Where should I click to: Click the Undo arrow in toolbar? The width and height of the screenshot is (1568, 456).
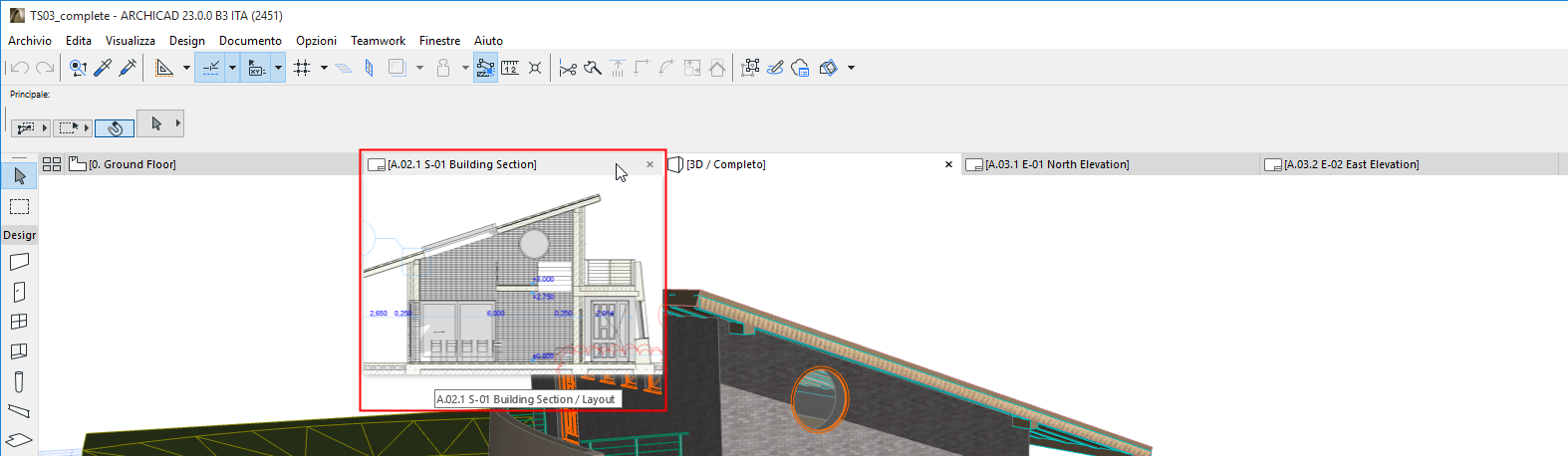click(19, 68)
